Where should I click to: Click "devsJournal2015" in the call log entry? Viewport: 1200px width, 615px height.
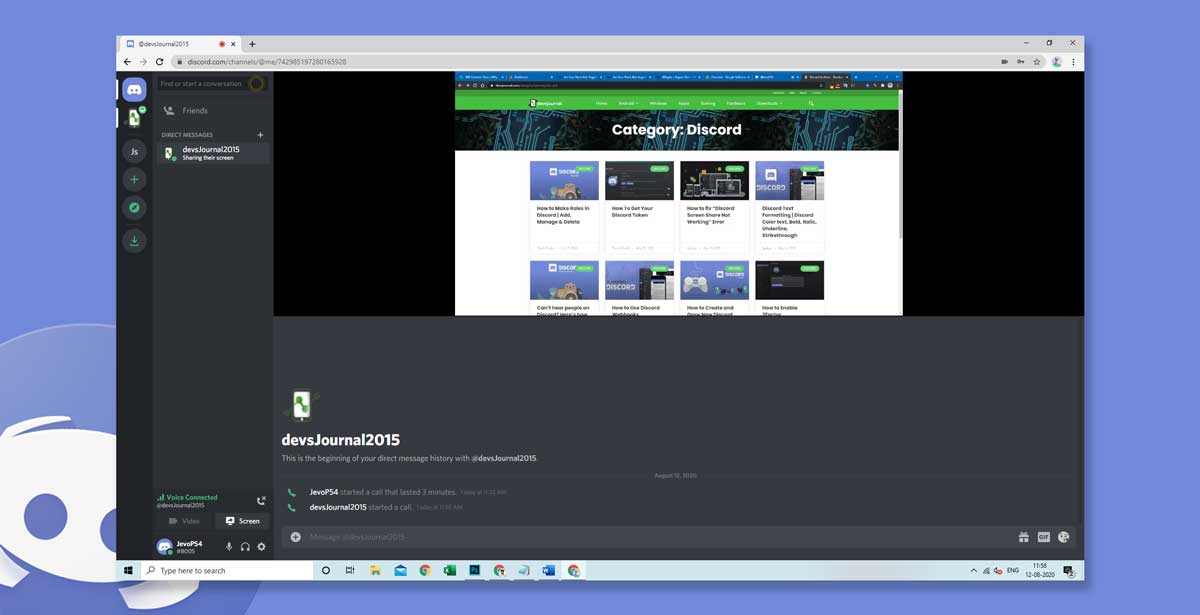[x=338, y=507]
